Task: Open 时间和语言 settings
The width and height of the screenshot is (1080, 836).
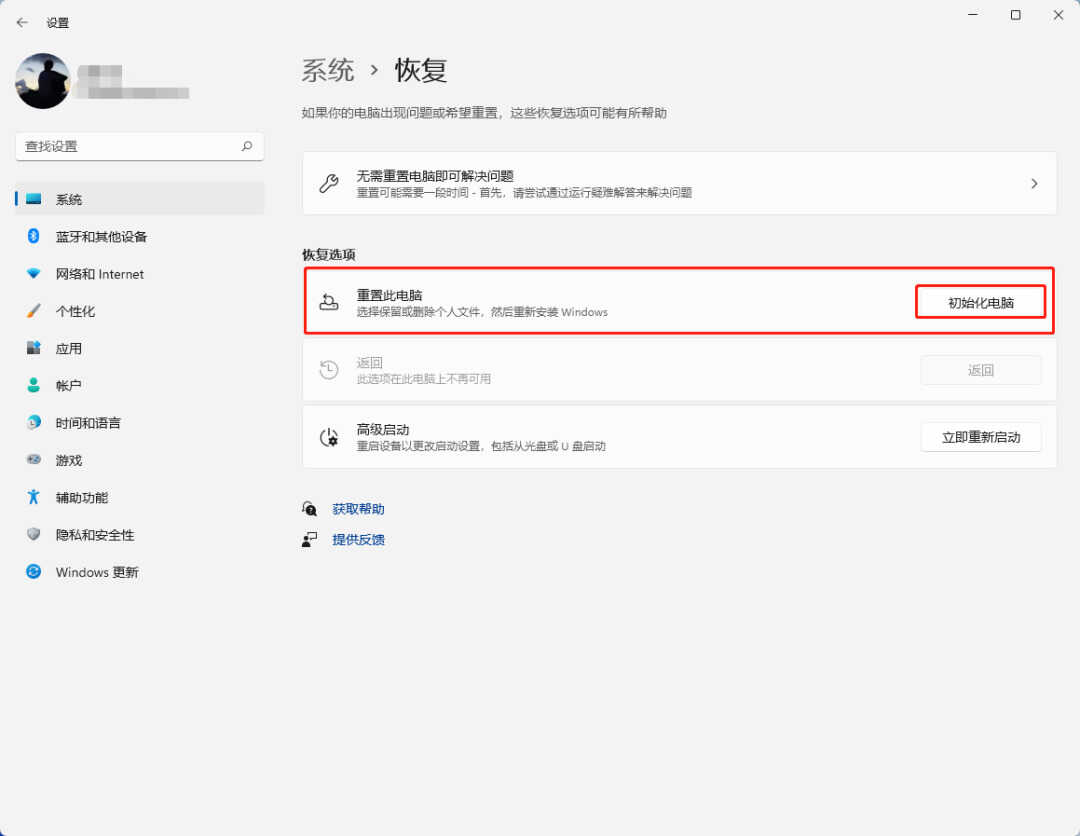Action: [x=88, y=422]
